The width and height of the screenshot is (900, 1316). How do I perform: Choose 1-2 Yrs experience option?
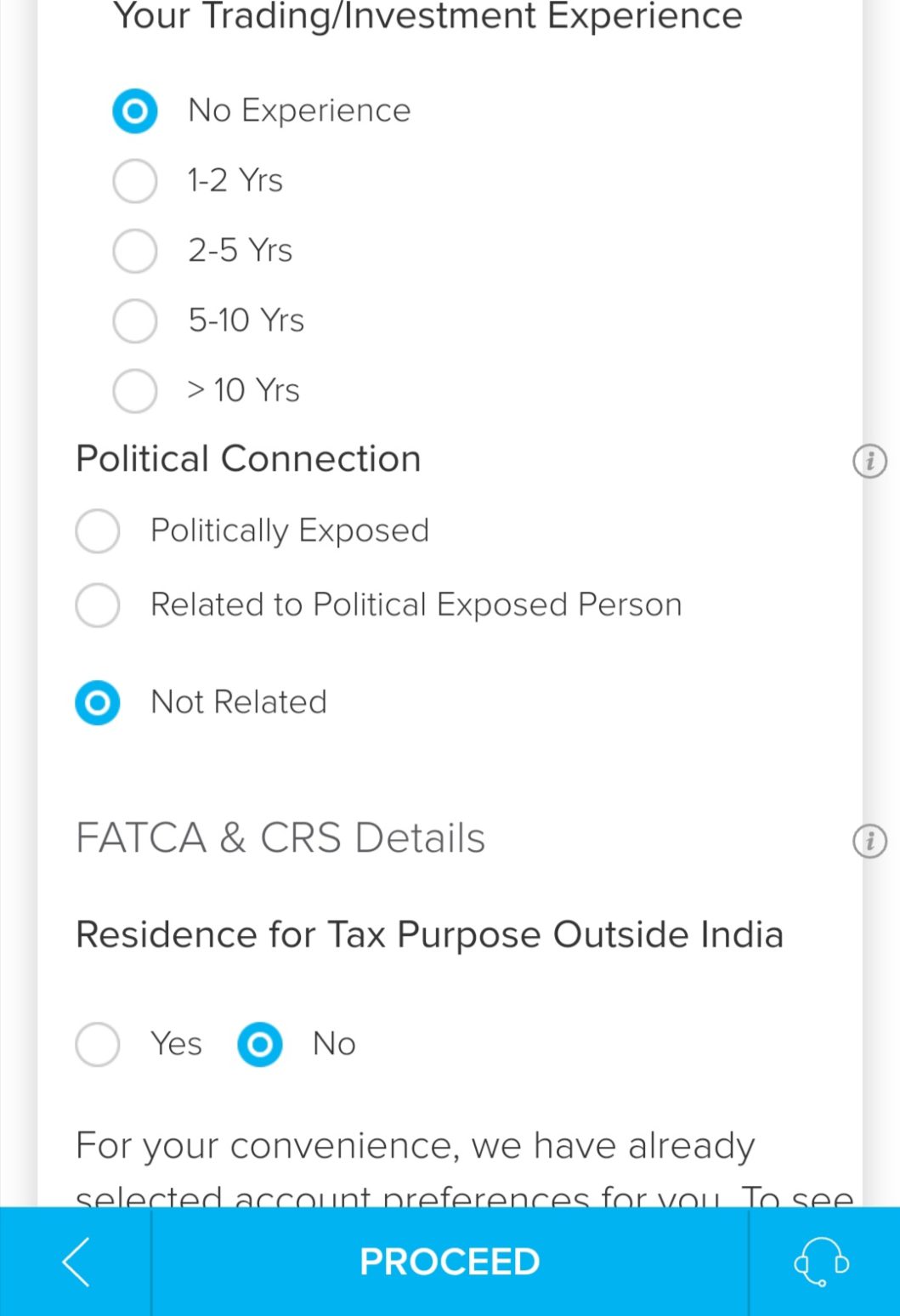[x=135, y=181]
